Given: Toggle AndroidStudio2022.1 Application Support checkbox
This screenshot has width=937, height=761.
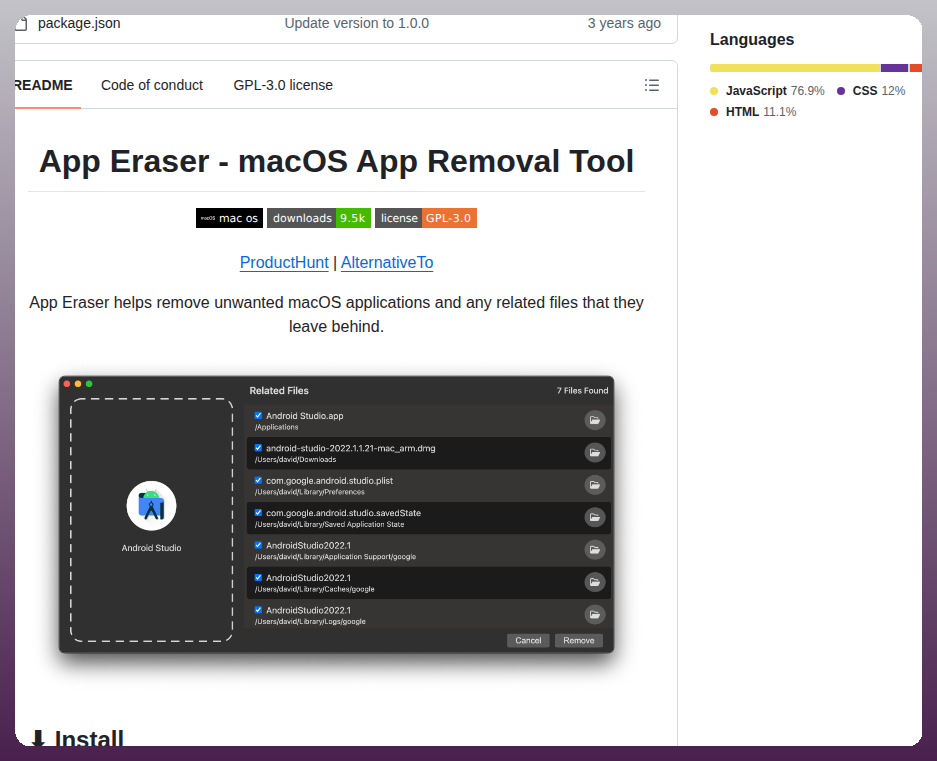Looking at the screenshot, I should coord(258,545).
